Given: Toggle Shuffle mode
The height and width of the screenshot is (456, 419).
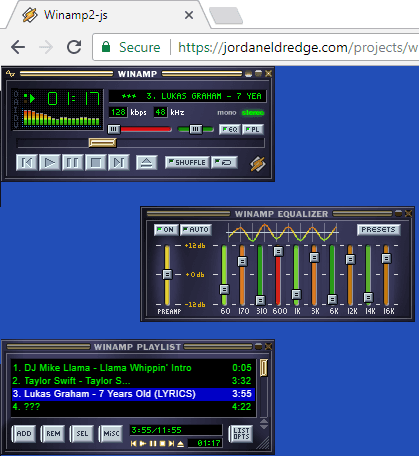Looking at the screenshot, I should point(187,163).
